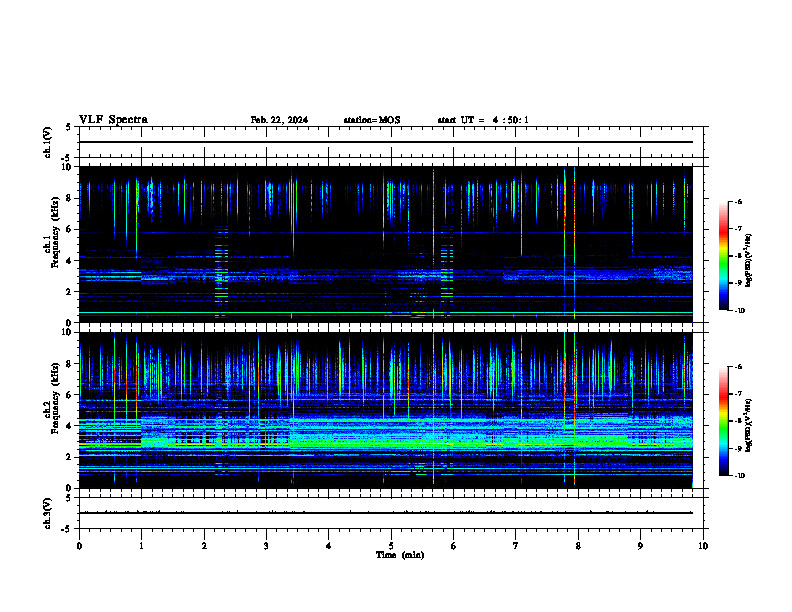This screenshot has width=792, height=612.
Task: Click the ch.3 voltage waveform trace
Action: point(385,513)
